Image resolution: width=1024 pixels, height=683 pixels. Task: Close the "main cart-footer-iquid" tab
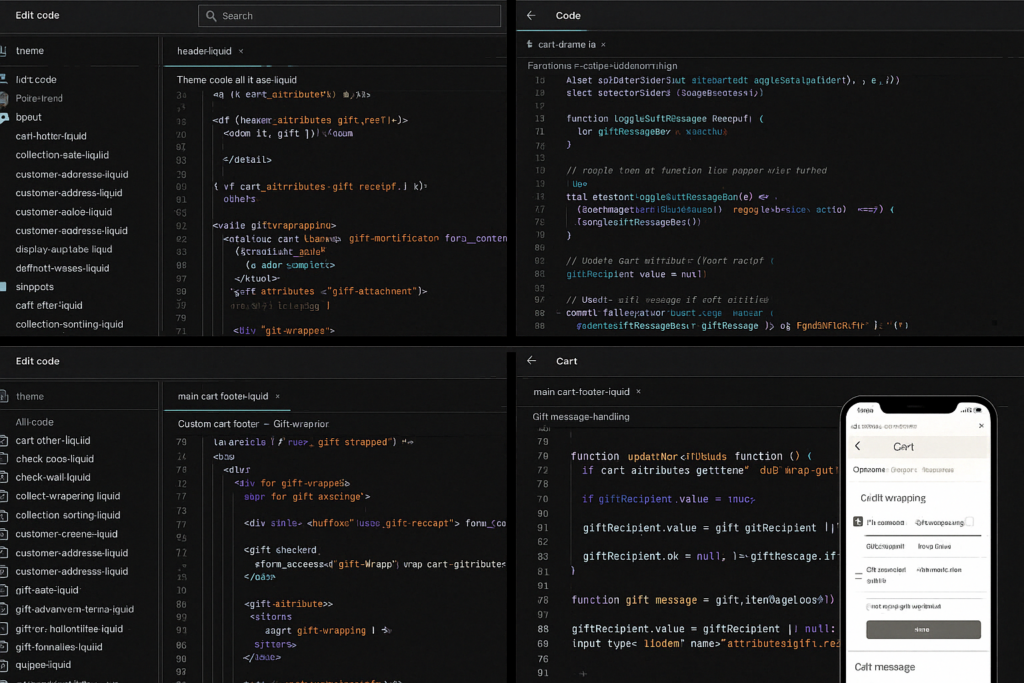click(639, 392)
